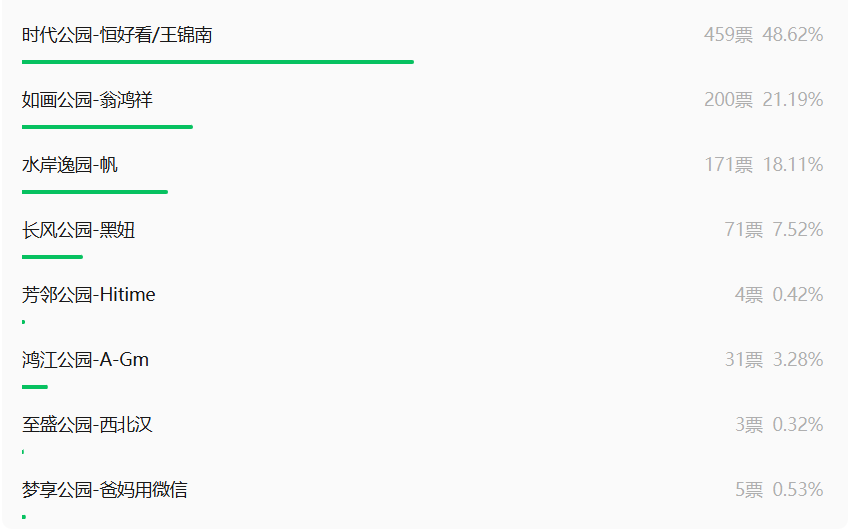Click the green bar beneath 水岸逸园-帆

pyautogui.click(x=95, y=192)
